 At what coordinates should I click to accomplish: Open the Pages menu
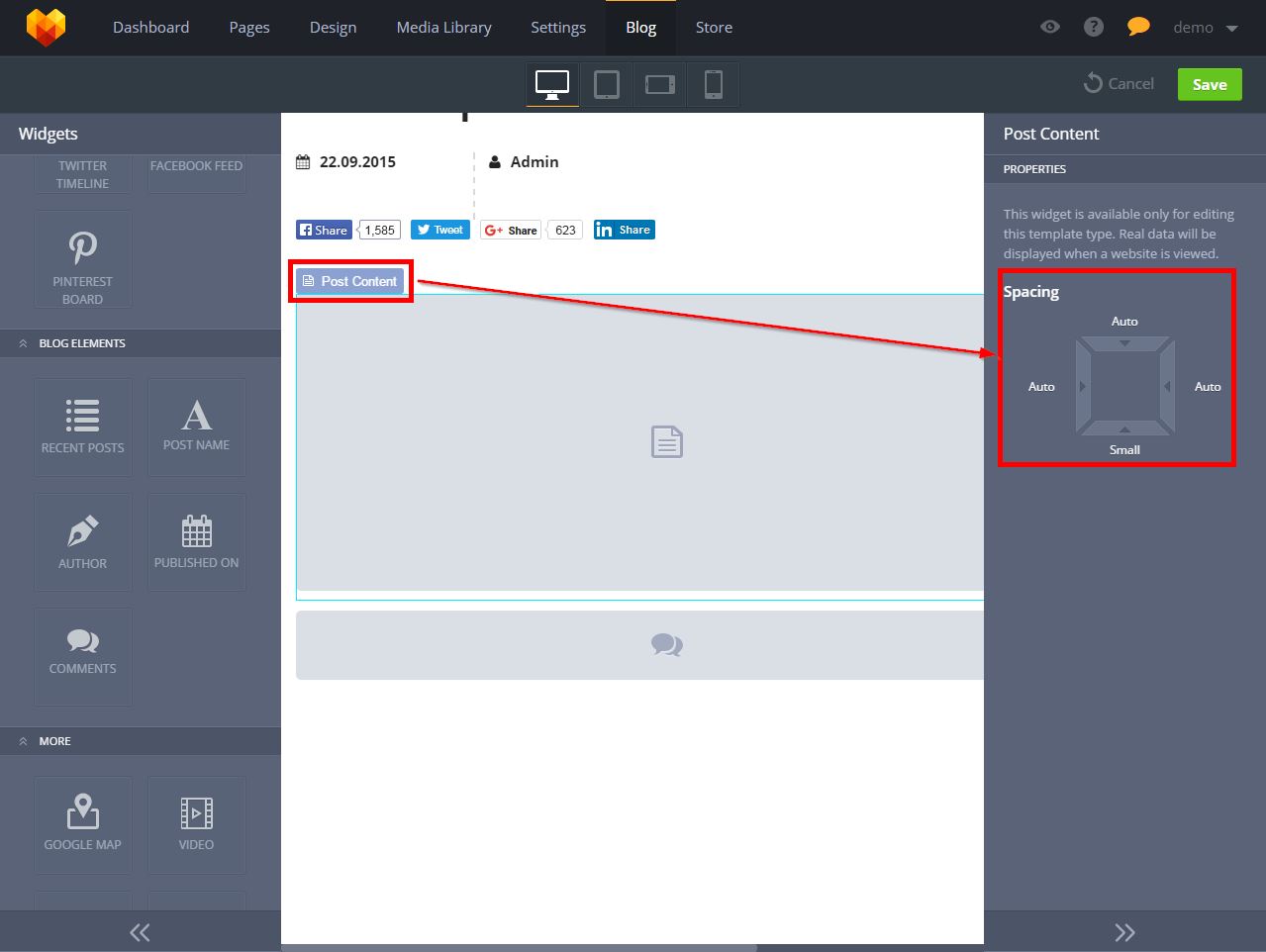coord(249,27)
